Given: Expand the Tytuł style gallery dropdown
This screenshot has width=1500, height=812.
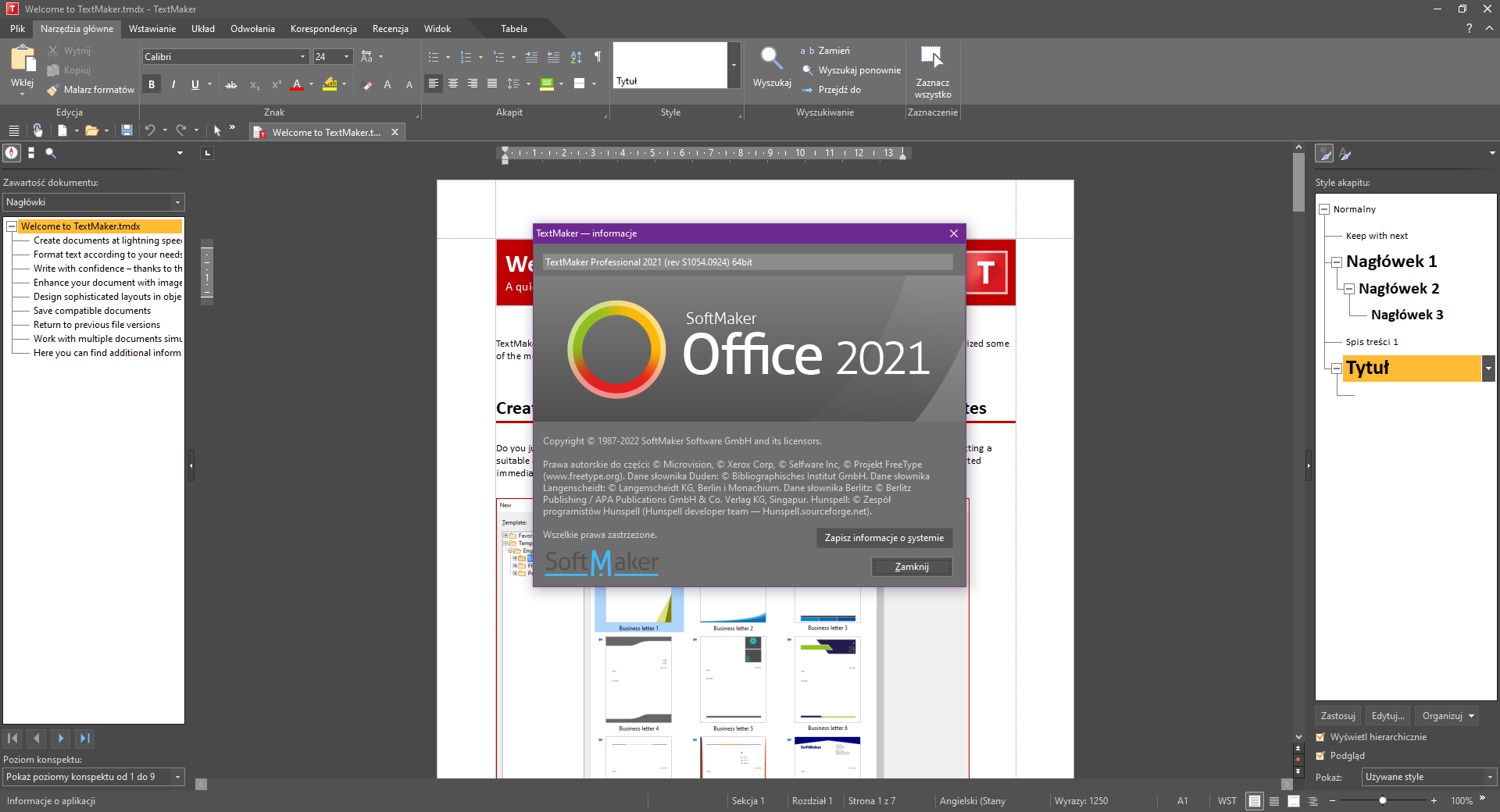Looking at the screenshot, I should (x=734, y=65).
